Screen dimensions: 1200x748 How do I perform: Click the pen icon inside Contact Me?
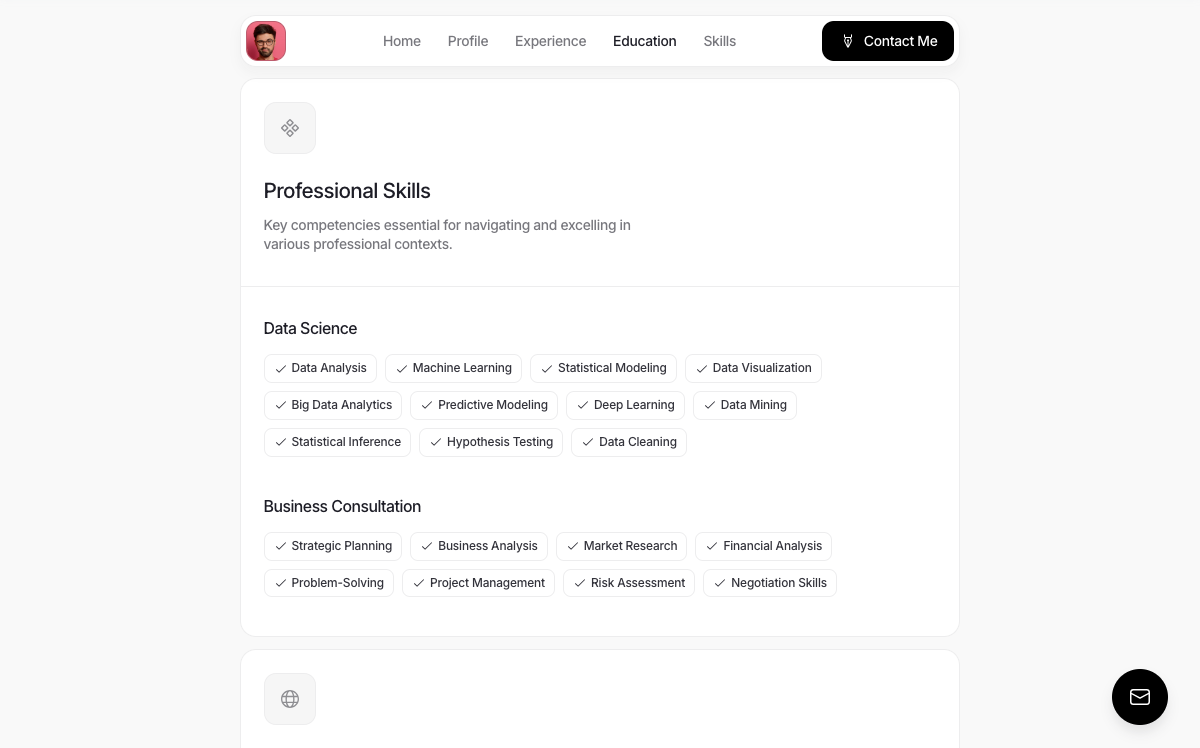pyautogui.click(x=848, y=41)
